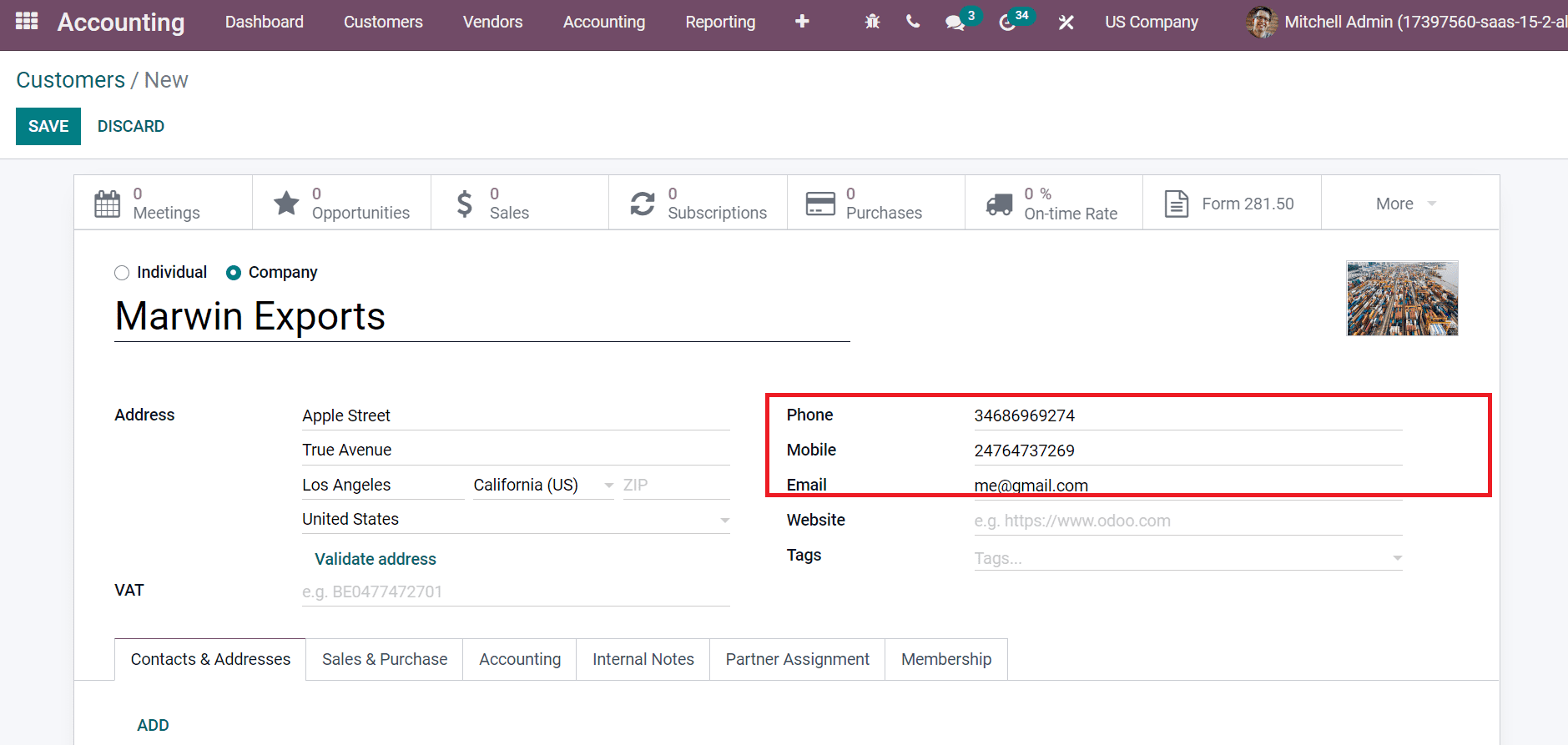Open the State dropdown showing California (US)
Image resolution: width=1568 pixels, height=745 pixels.
(543, 485)
